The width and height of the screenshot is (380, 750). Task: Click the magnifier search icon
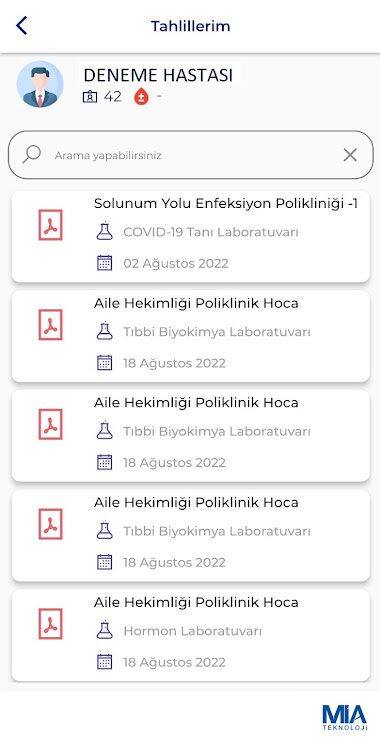[32, 154]
